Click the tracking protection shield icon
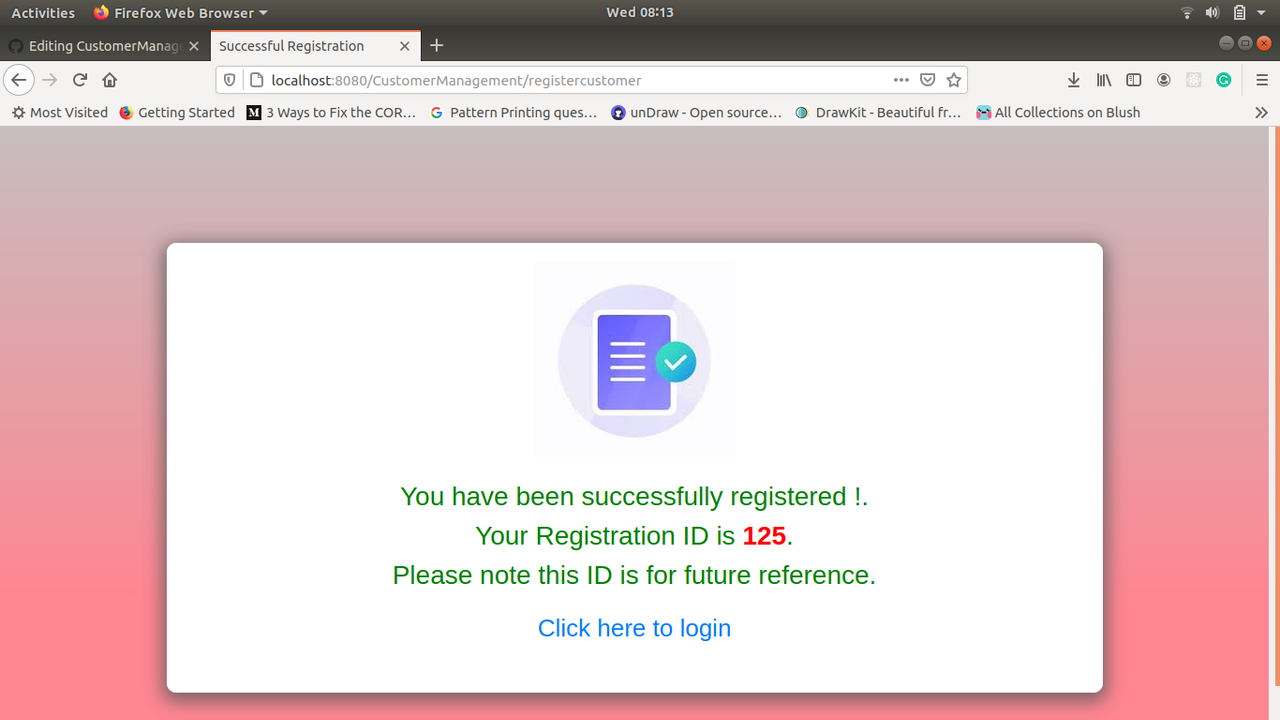Image resolution: width=1280 pixels, height=720 pixels. tap(231, 80)
